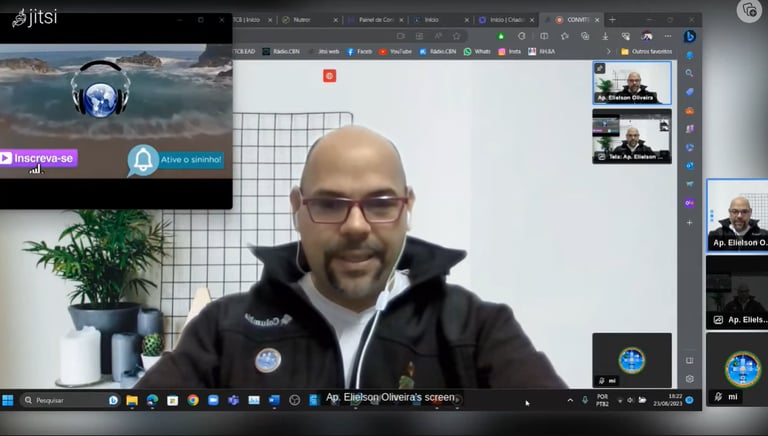Open the Outros favoritos folder

point(647,51)
